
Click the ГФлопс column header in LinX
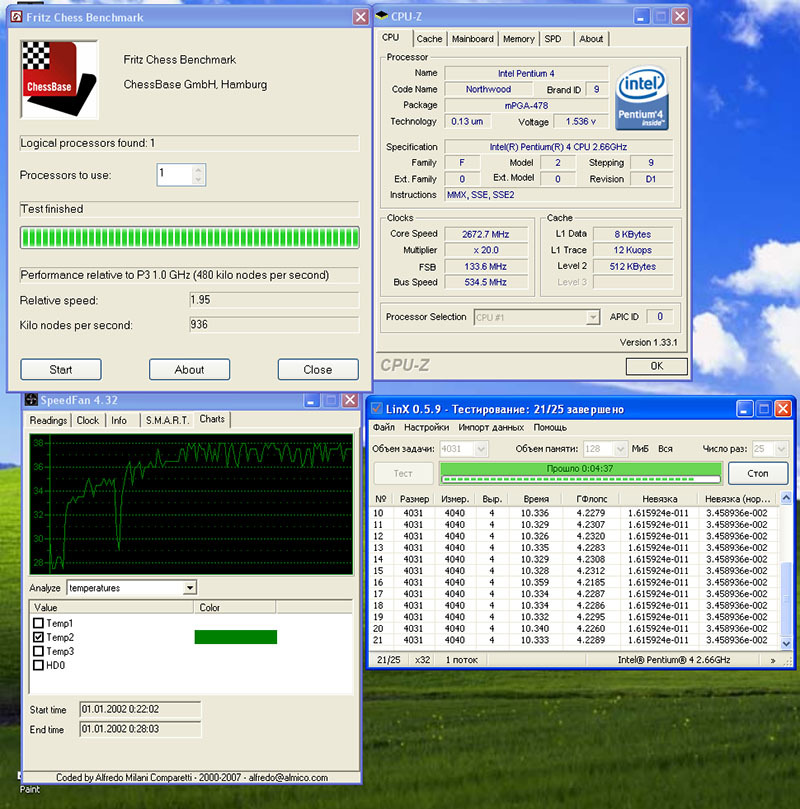592,499
